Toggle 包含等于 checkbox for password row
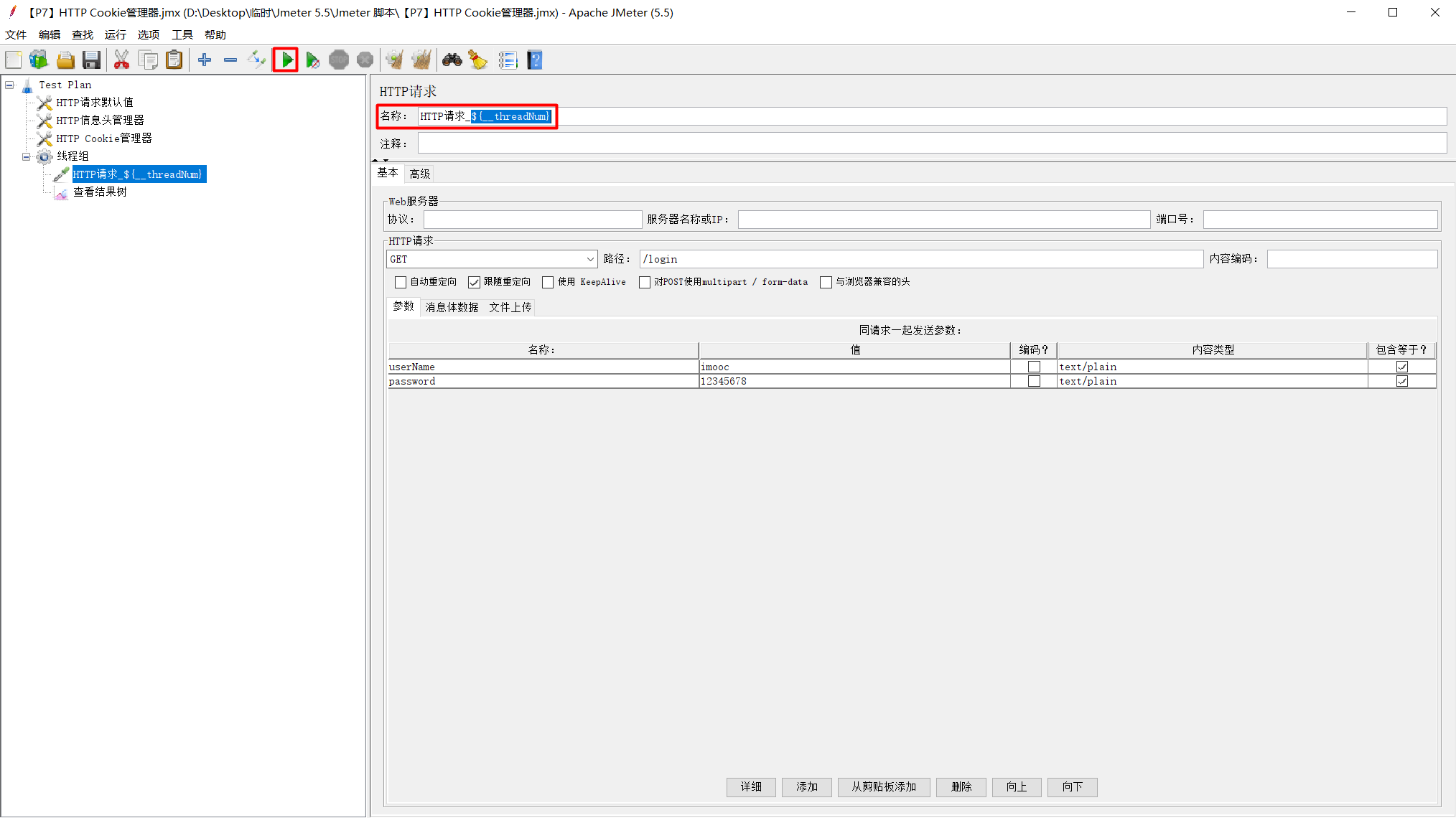1456x818 pixels. coord(1401,381)
